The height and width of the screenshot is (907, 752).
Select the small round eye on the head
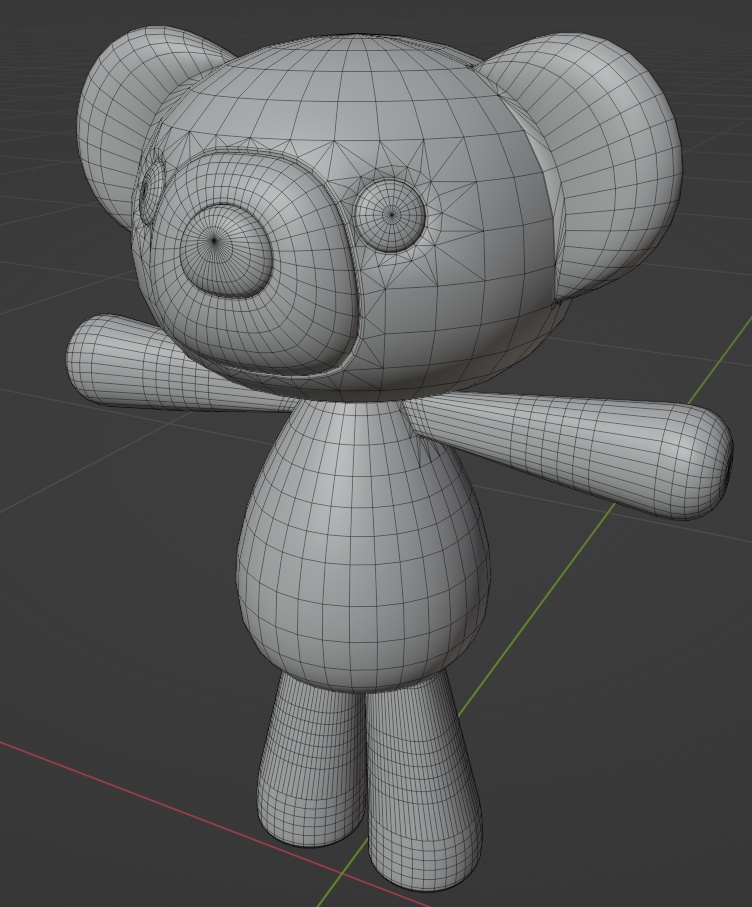click(x=390, y=215)
